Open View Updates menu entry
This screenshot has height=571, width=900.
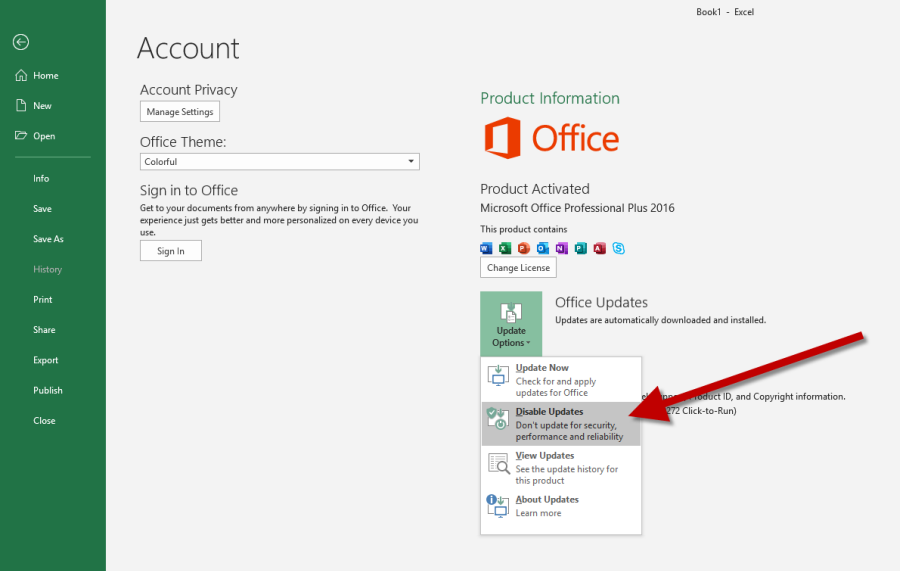pos(561,468)
